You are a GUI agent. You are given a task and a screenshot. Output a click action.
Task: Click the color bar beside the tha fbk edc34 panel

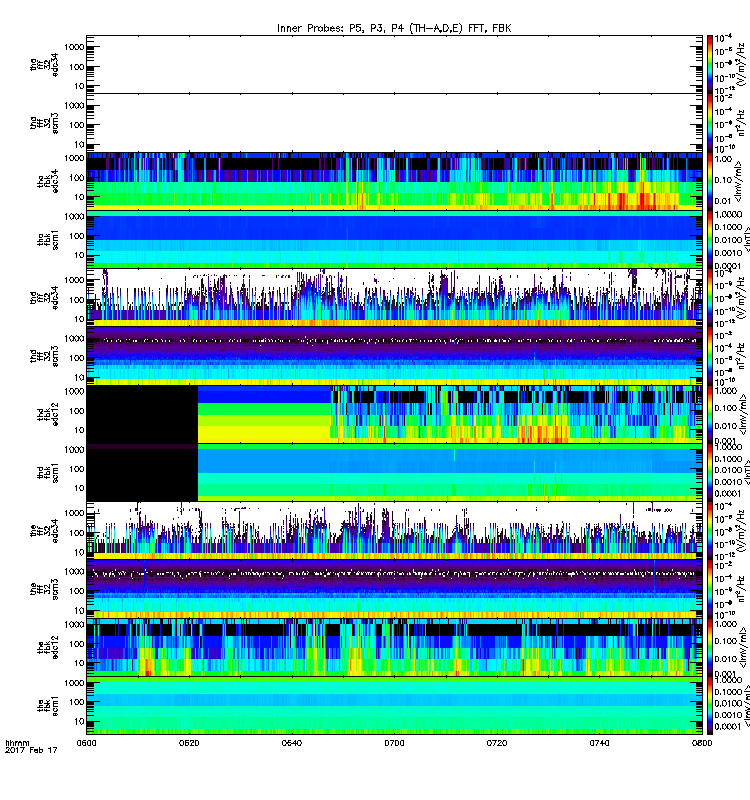(x=710, y=181)
